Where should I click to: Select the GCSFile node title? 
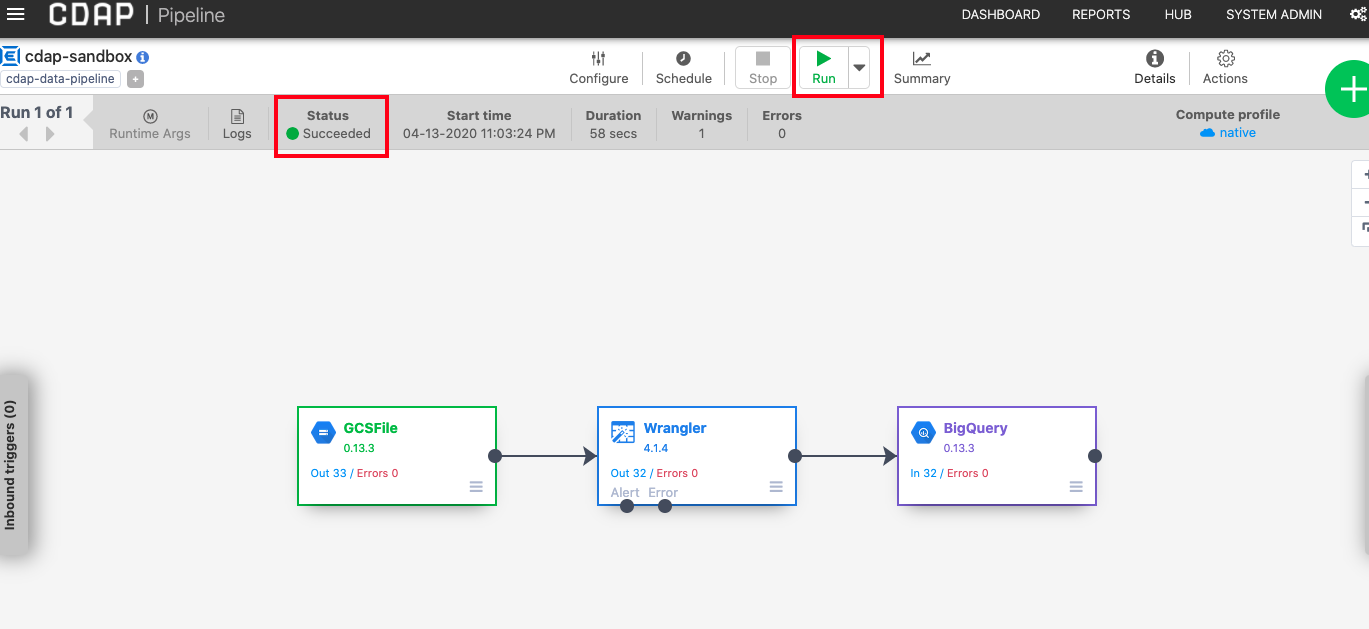(x=370, y=428)
